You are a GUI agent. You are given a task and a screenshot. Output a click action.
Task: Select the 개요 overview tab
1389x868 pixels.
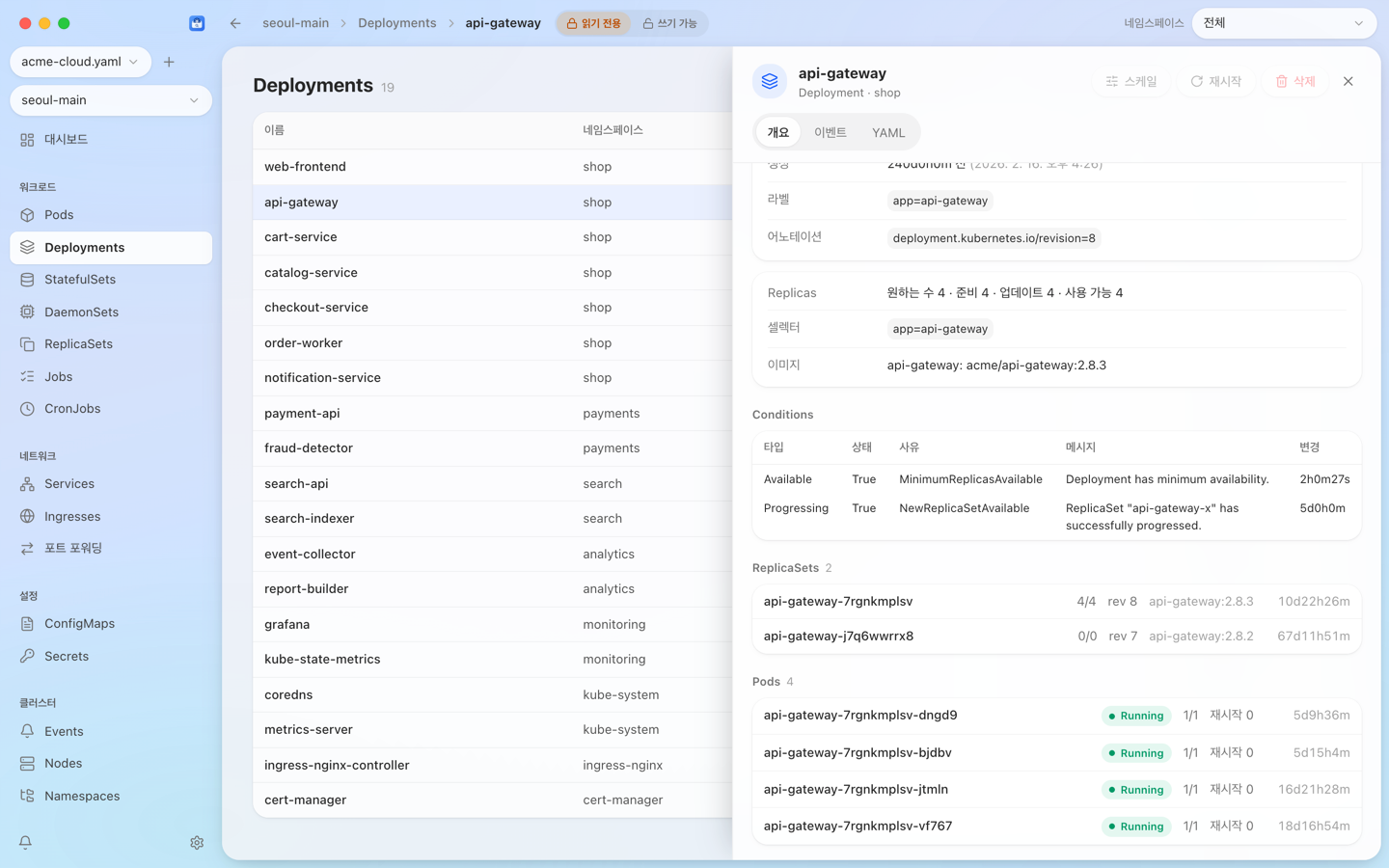(778, 132)
